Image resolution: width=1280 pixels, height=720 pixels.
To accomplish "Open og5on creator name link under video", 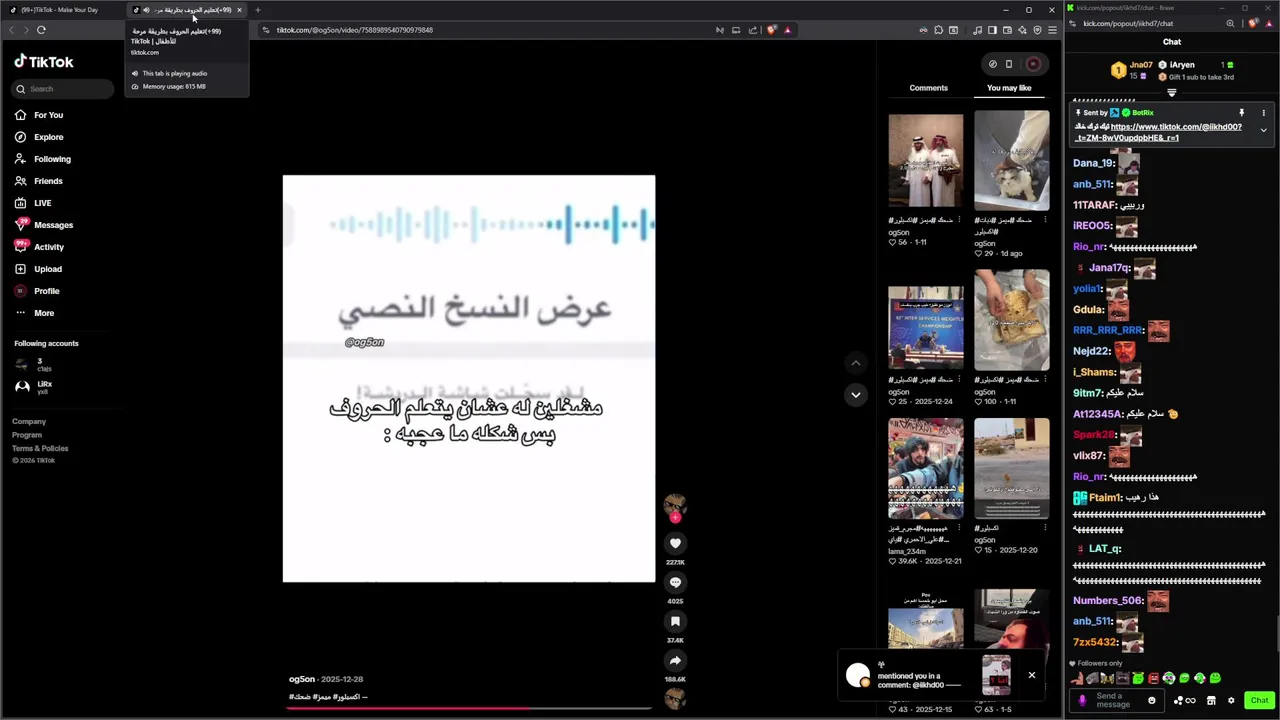I will click(302, 679).
